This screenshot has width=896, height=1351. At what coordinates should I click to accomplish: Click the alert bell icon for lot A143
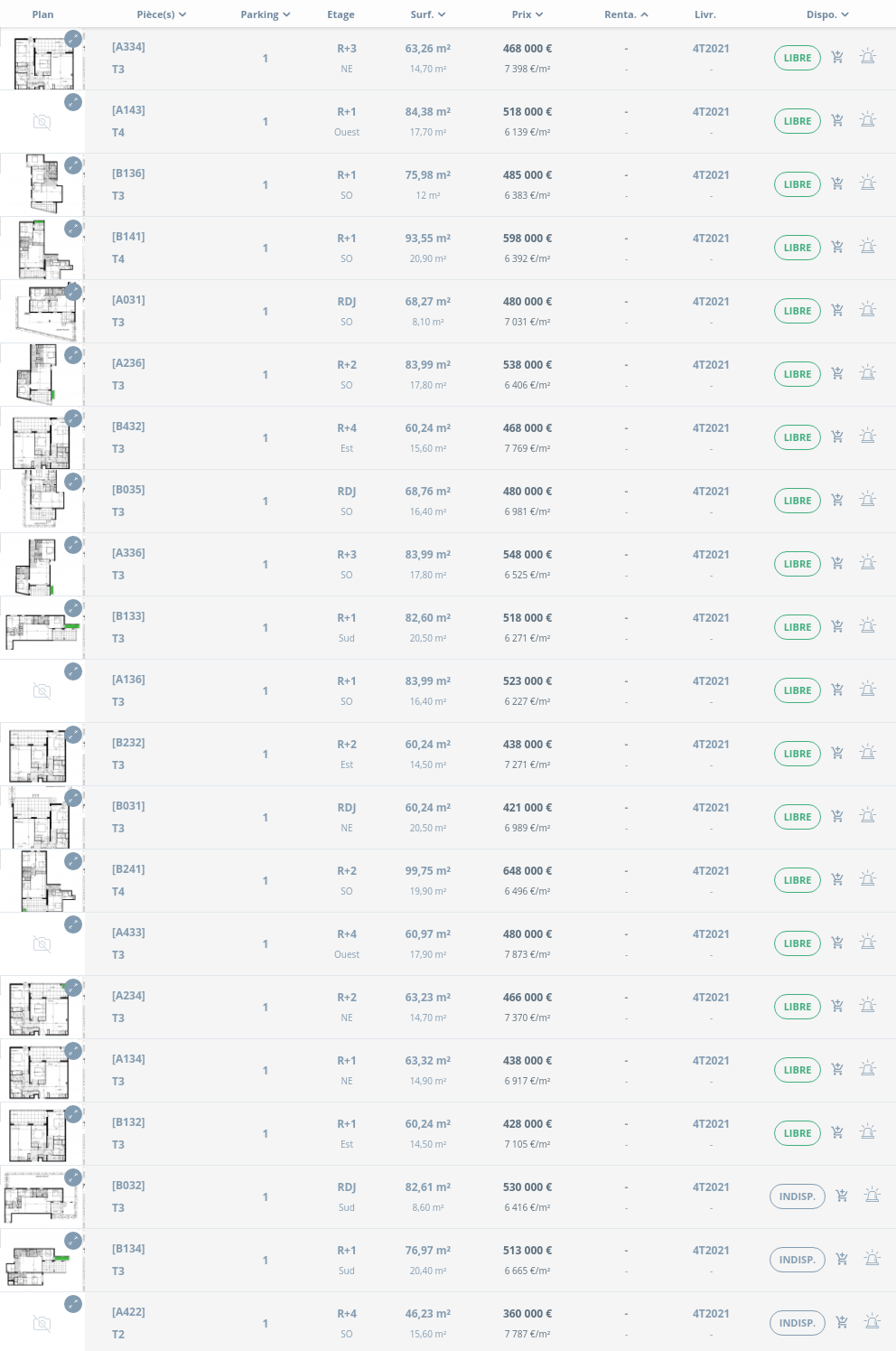coord(867,120)
